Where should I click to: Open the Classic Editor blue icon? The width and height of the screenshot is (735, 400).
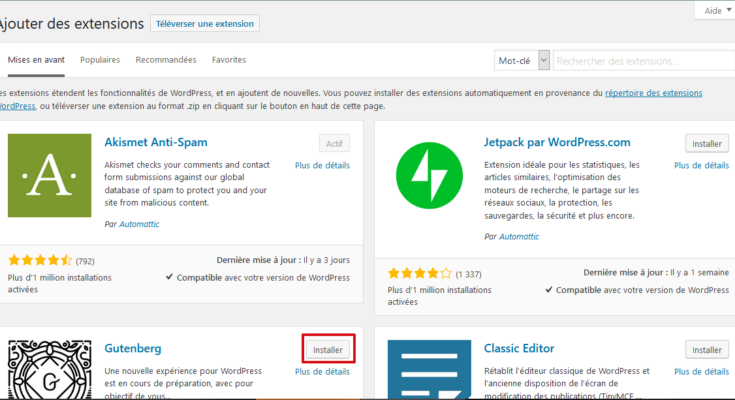pyautogui.click(x=429, y=370)
